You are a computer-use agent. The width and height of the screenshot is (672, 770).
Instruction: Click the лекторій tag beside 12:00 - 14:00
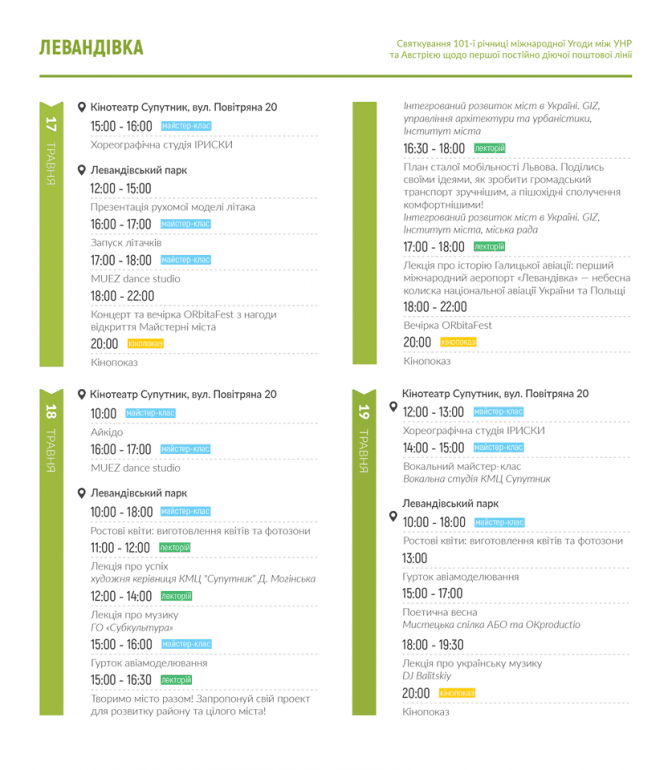(x=176, y=596)
